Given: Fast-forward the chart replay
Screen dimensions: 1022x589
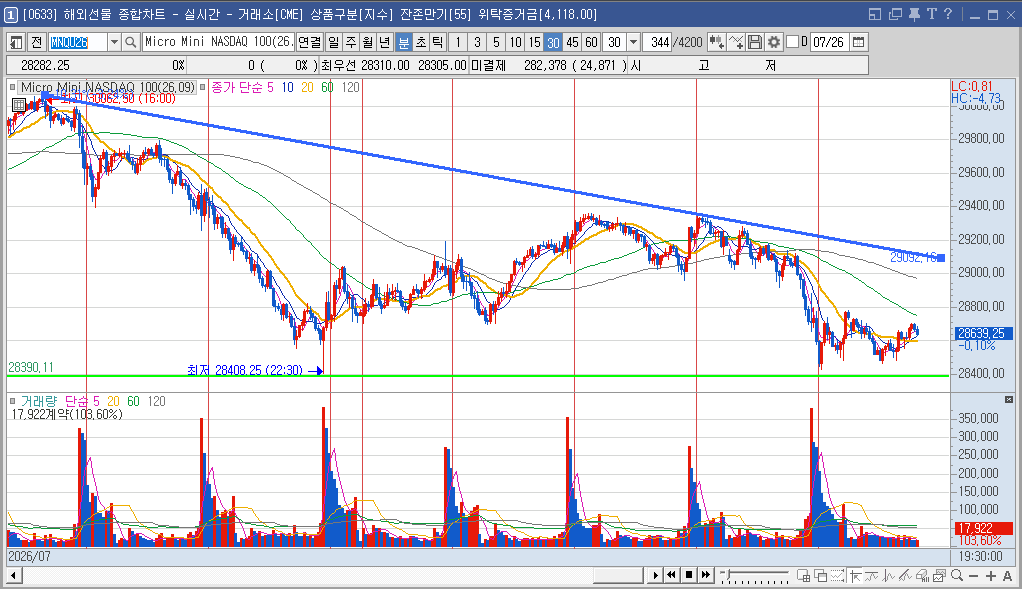Looking at the screenshot, I should pyautogui.click(x=706, y=575).
